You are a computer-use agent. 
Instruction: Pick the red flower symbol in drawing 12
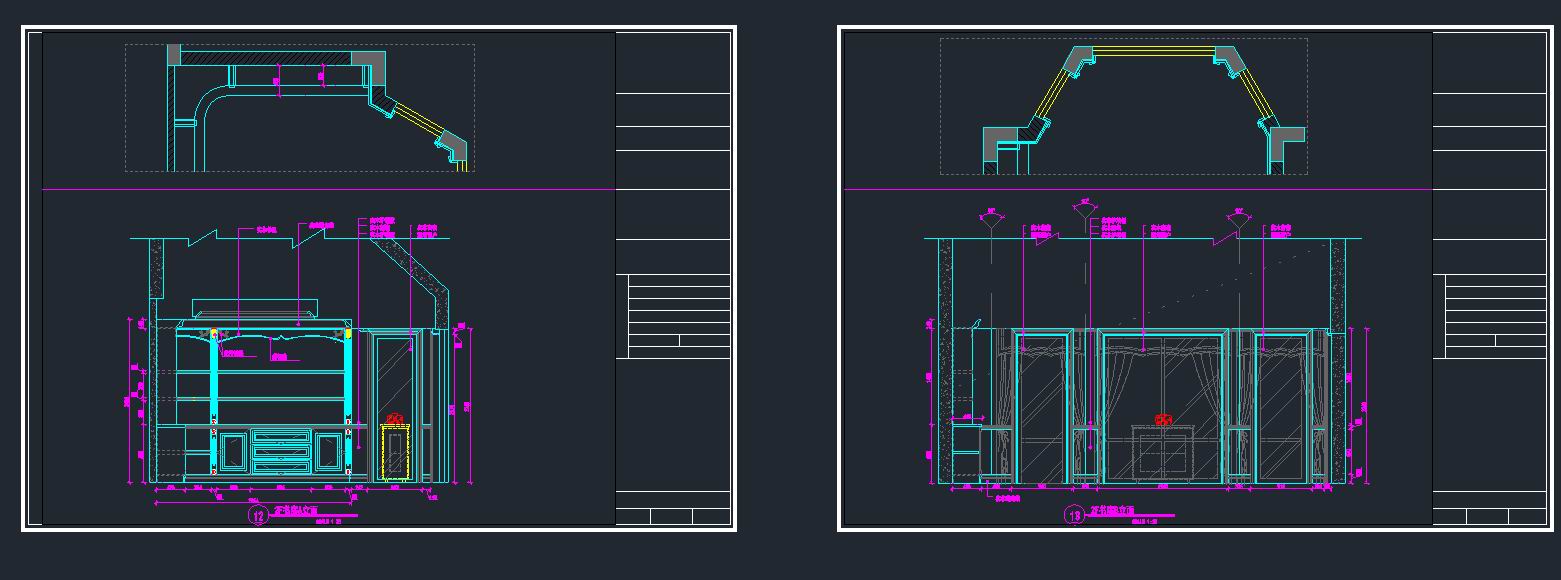[395, 419]
